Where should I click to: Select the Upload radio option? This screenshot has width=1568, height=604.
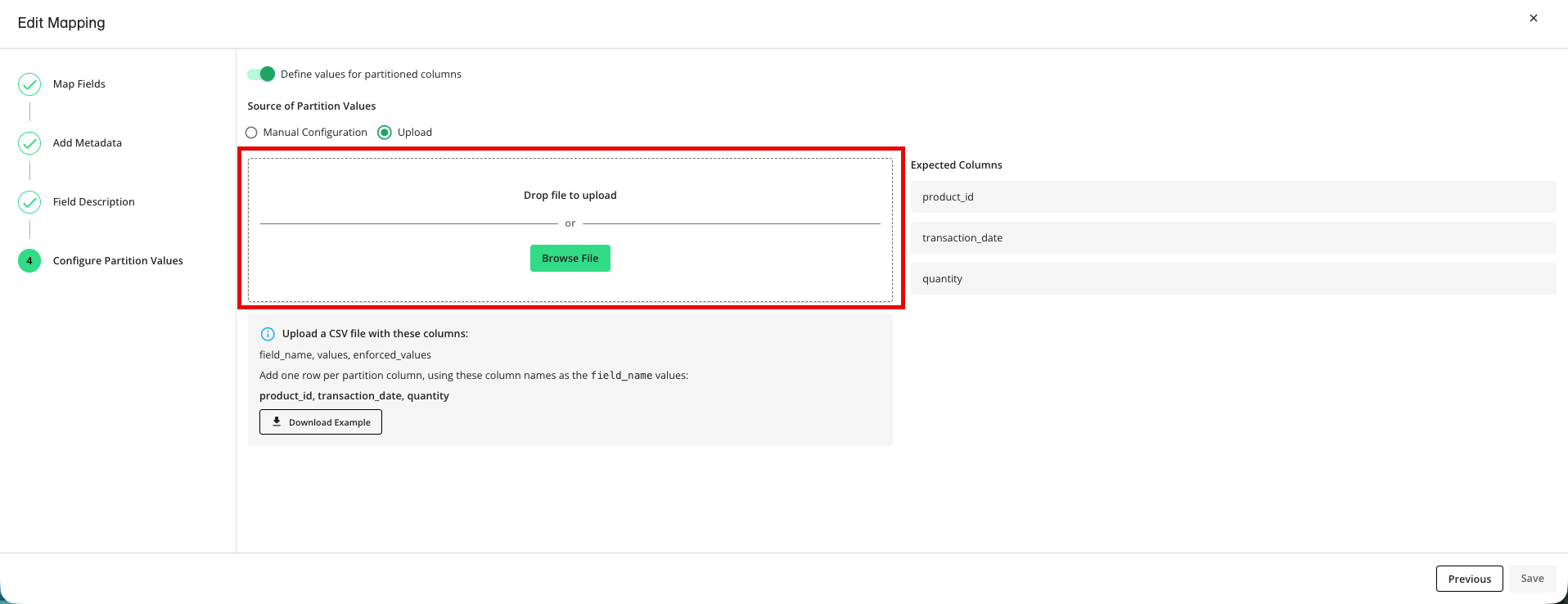pyautogui.click(x=385, y=133)
